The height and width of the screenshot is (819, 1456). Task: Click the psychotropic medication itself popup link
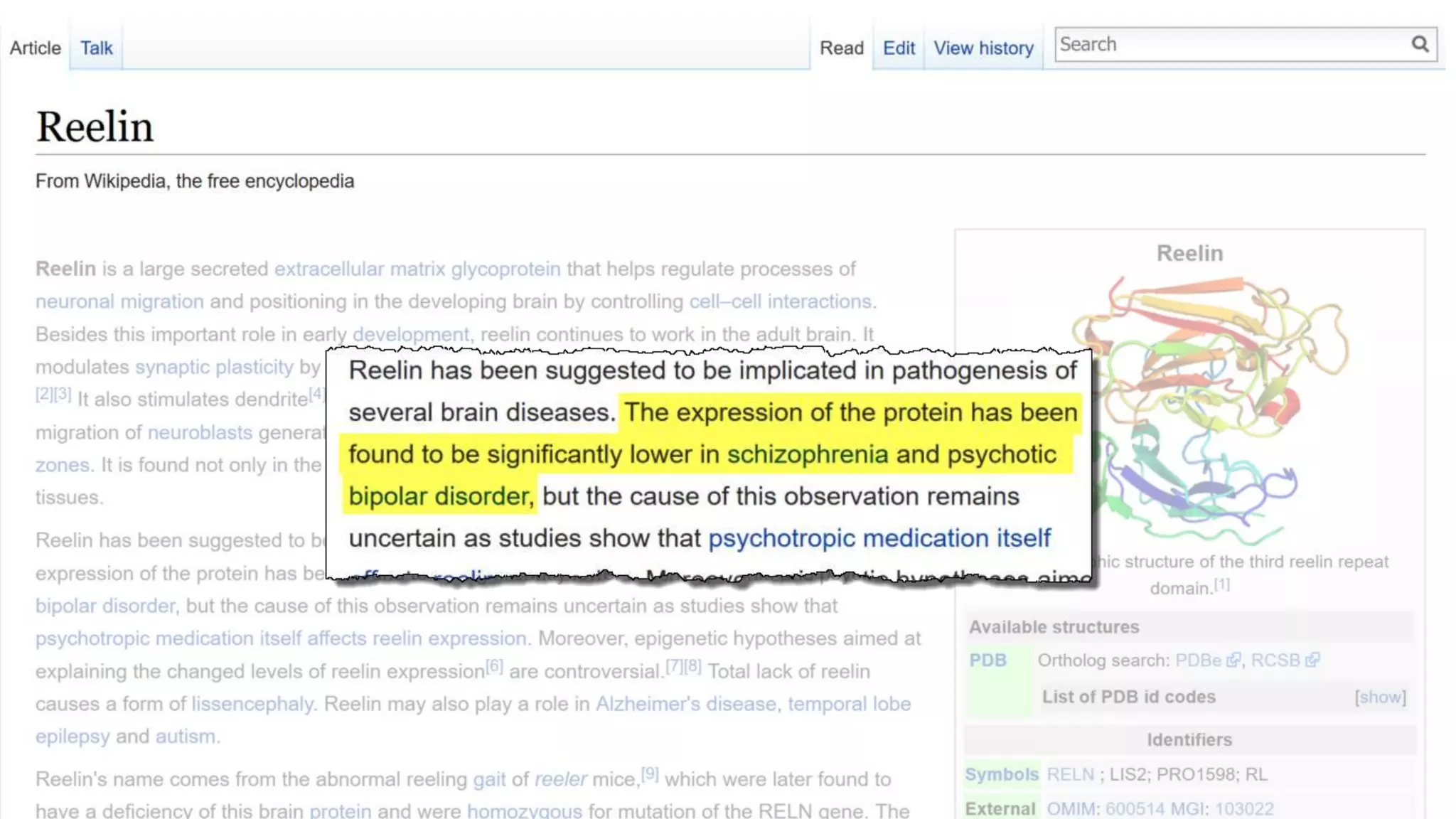tap(879, 538)
